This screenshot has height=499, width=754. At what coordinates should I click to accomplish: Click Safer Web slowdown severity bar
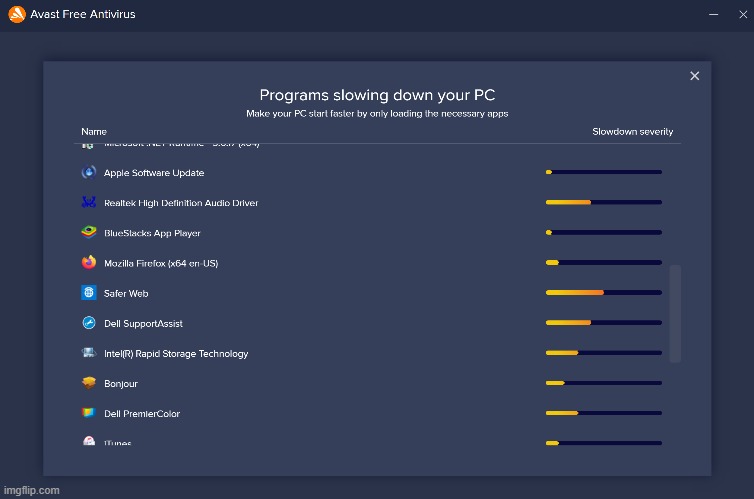click(x=603, y=293)
